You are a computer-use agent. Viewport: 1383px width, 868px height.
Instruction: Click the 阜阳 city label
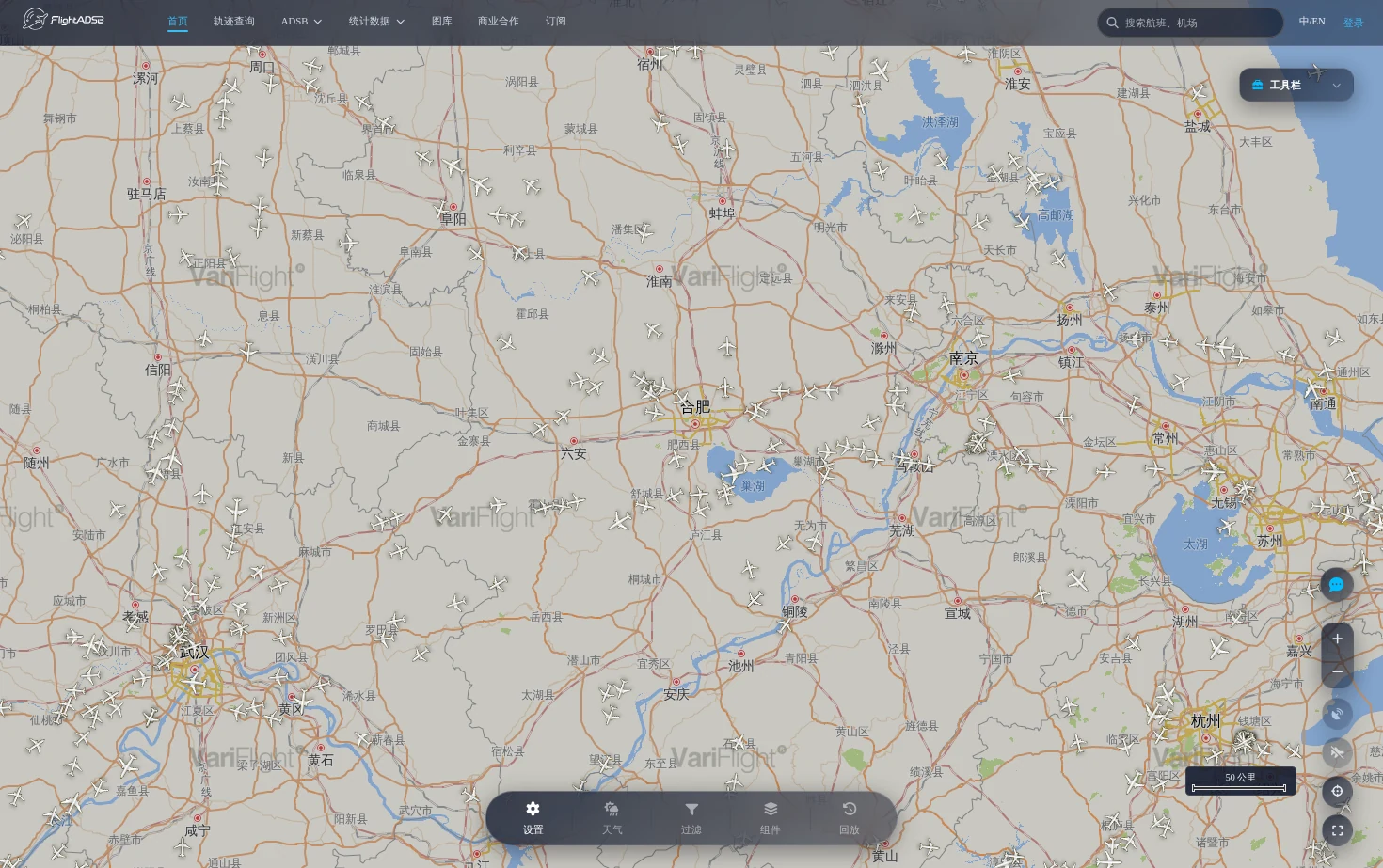pos(453,219)
